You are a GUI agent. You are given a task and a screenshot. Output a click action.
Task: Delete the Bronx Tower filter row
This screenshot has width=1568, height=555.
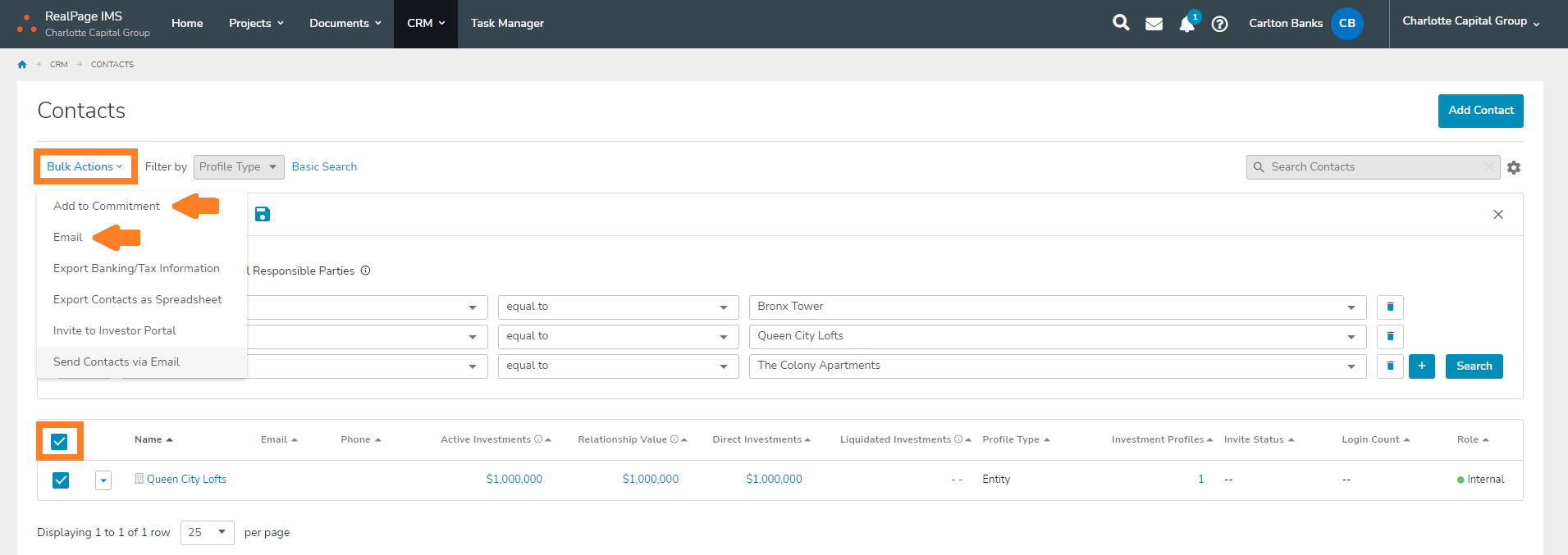1390,307
